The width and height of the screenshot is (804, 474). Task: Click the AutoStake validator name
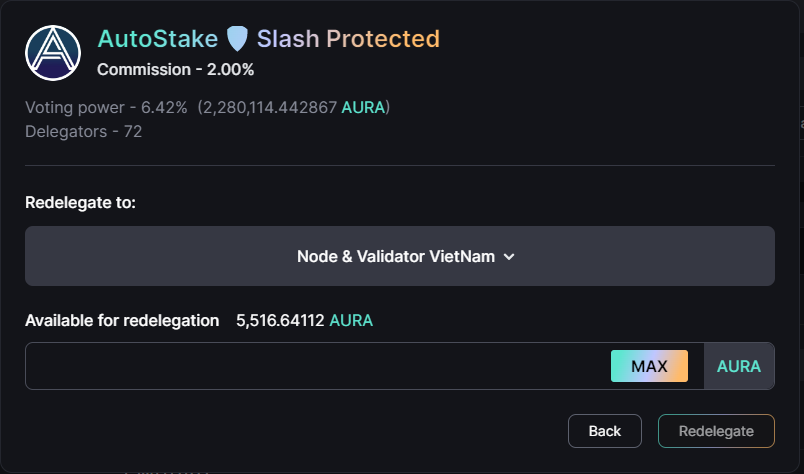[x=157, y=39]
